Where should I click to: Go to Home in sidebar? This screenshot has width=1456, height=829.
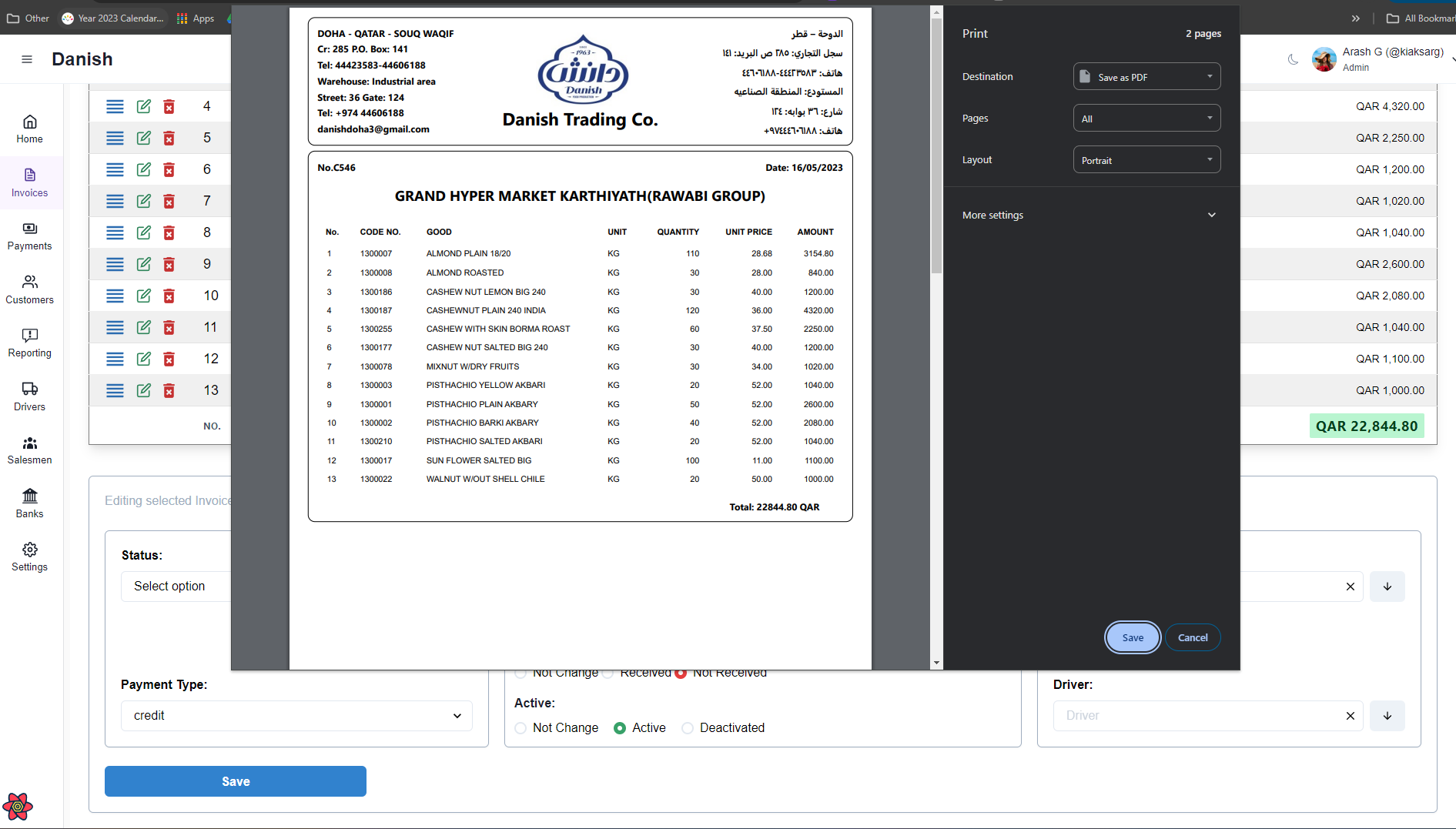click(x=29, y=129)
